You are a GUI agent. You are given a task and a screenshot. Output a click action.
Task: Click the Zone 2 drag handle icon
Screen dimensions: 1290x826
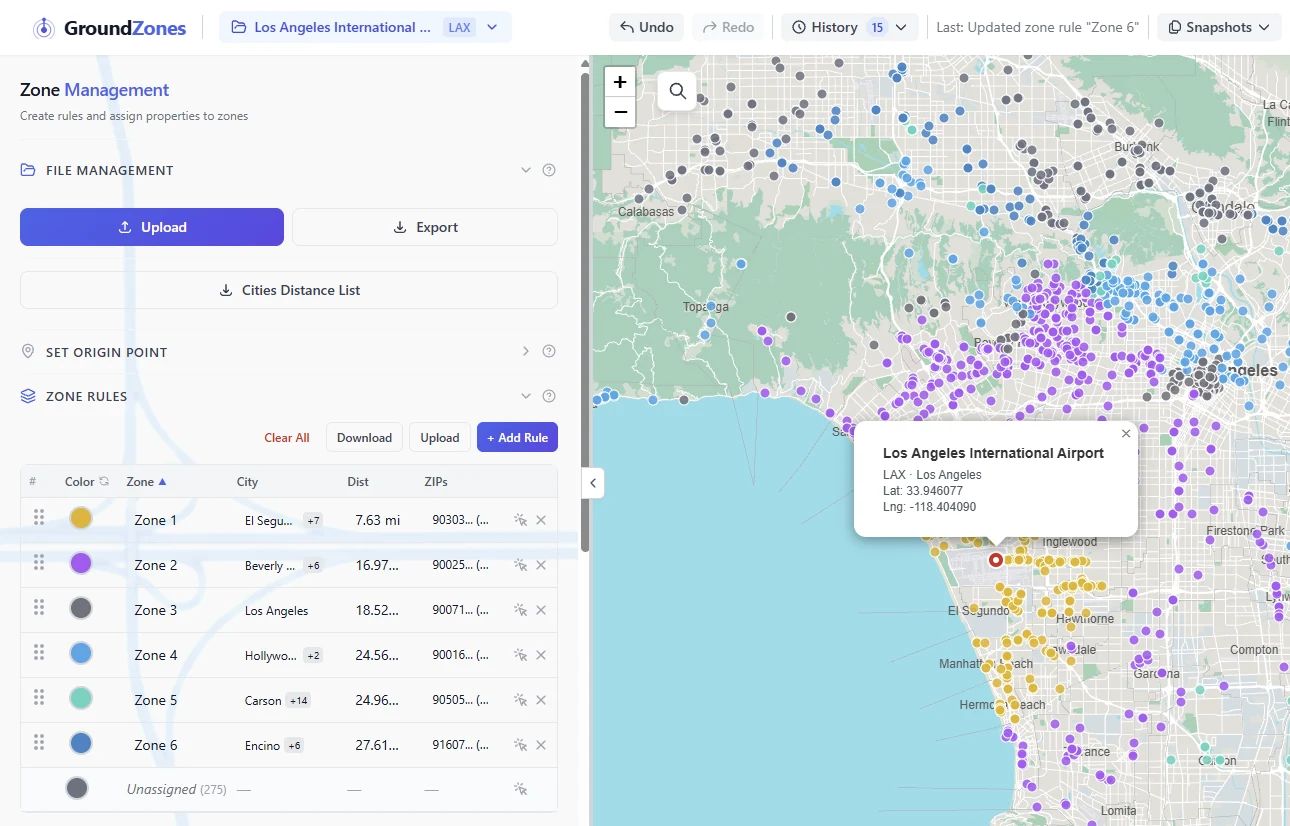point(39,562)
